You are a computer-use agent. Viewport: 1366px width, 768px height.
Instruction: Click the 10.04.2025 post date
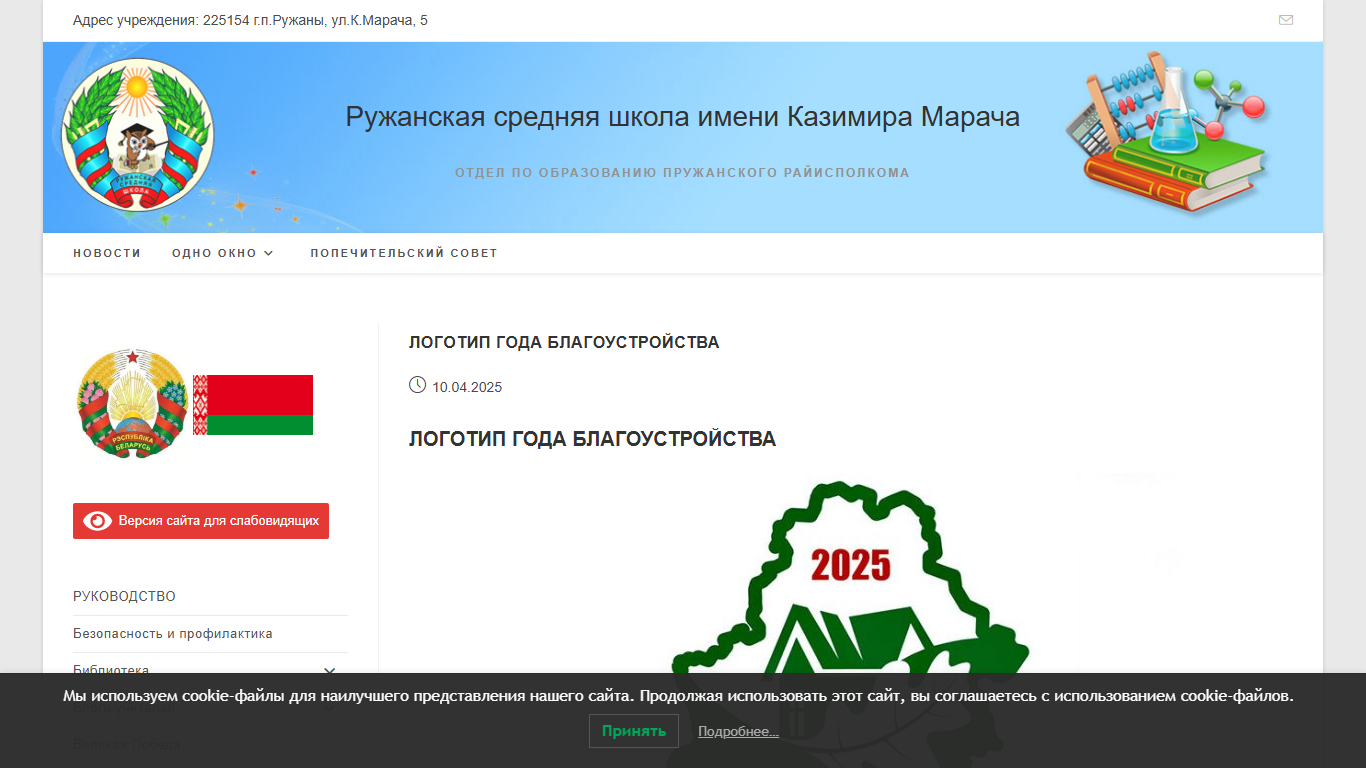click(x=467, y=387)
